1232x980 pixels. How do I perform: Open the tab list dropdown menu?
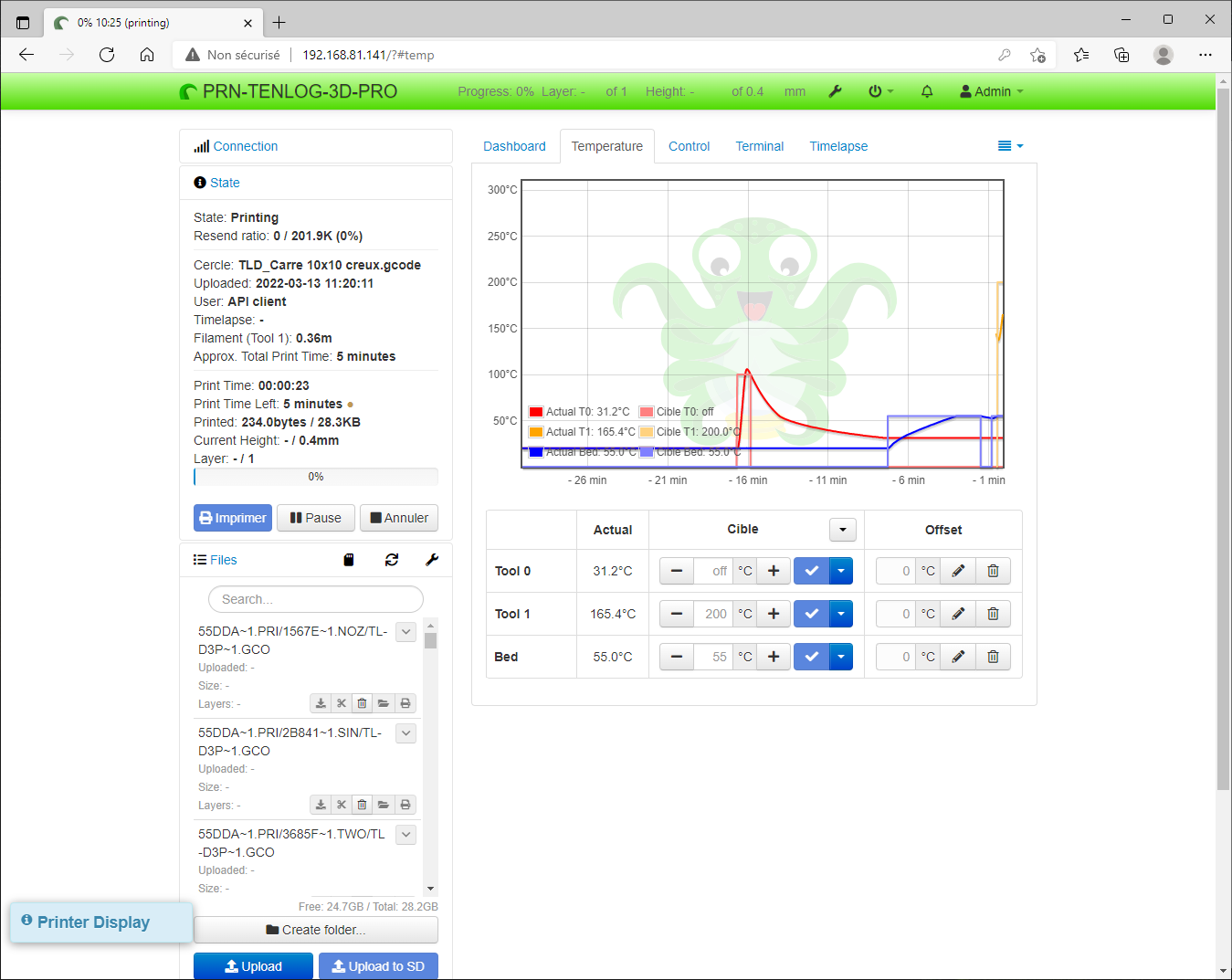pyautogui.click(x=1010, y=146)
